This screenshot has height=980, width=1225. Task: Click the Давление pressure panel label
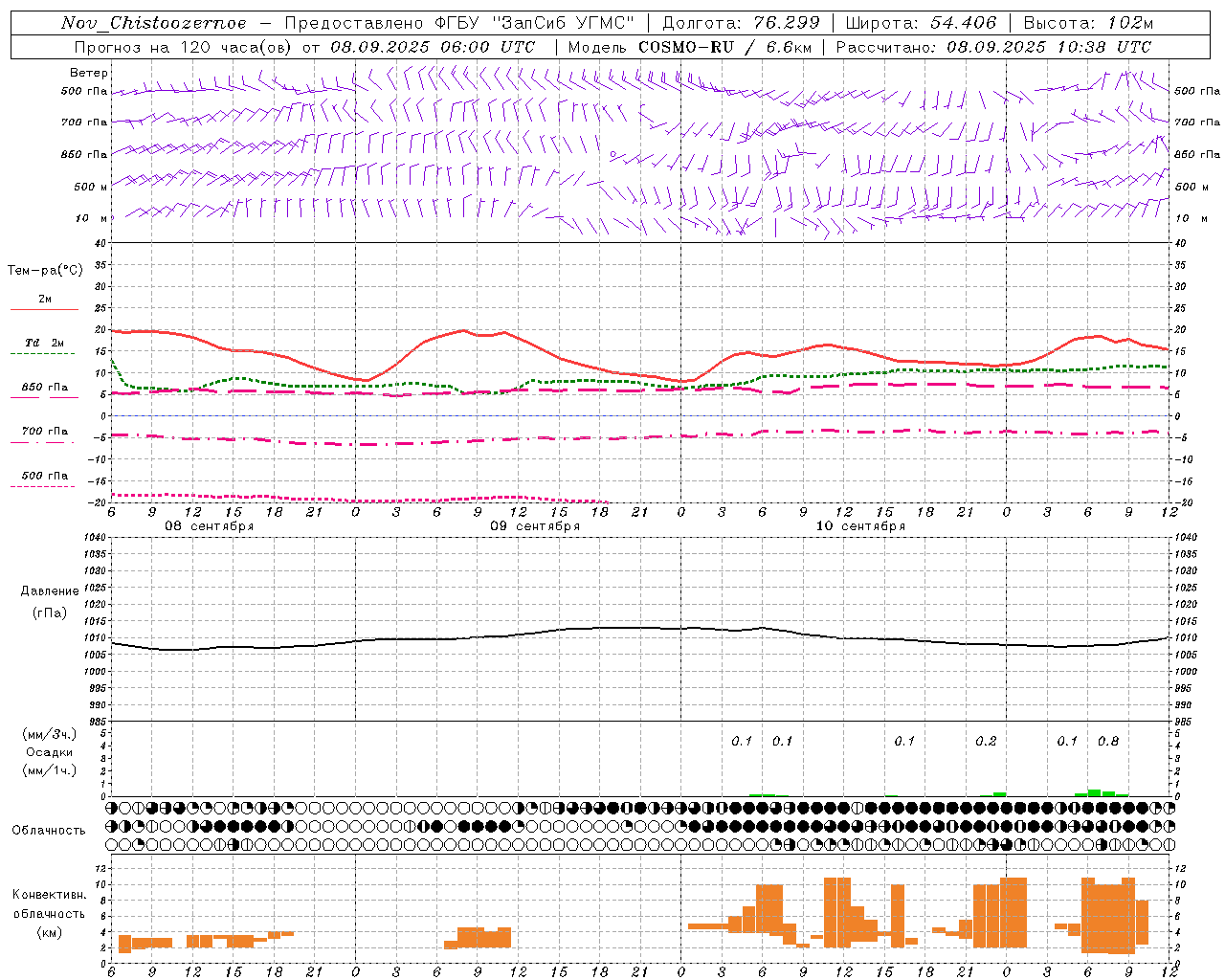(48, 591)
